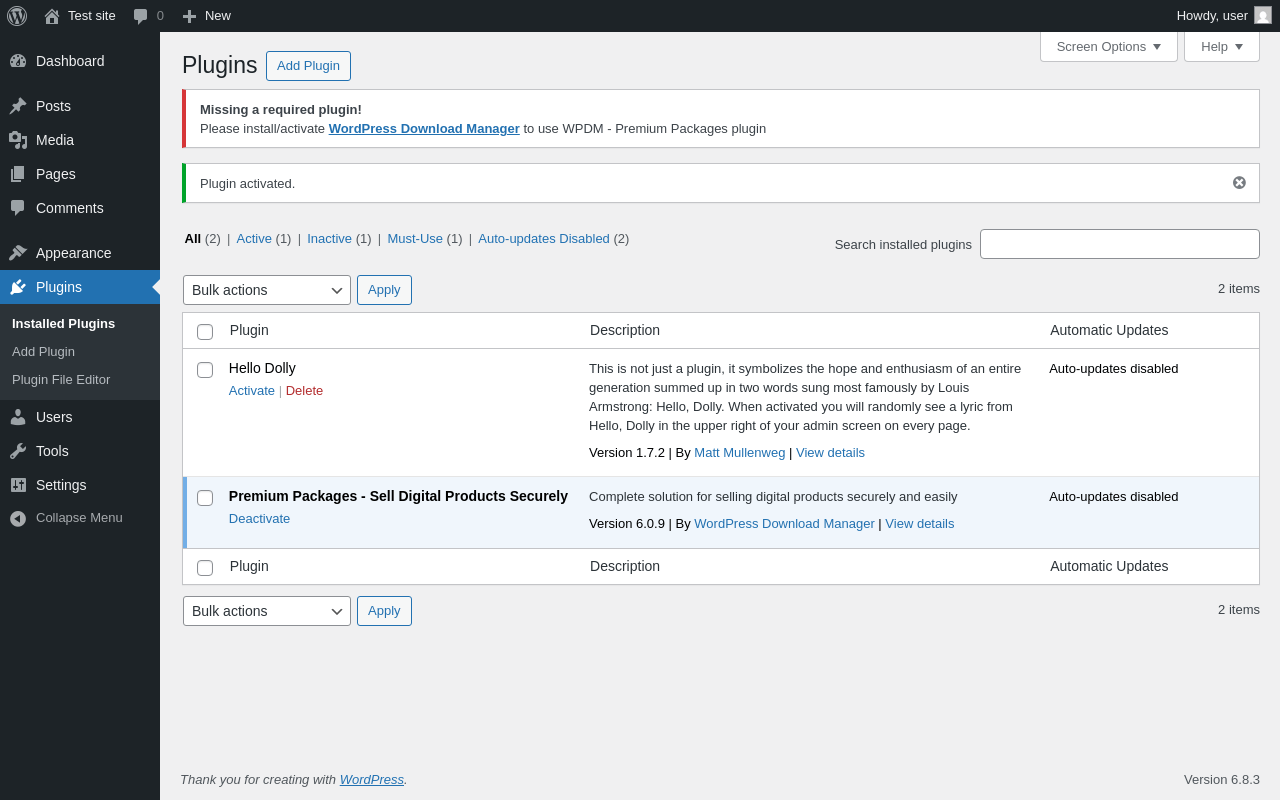Filter plugins by the Inactive tab
Screen dimensions: 1280x800
[x=329, y=238]
